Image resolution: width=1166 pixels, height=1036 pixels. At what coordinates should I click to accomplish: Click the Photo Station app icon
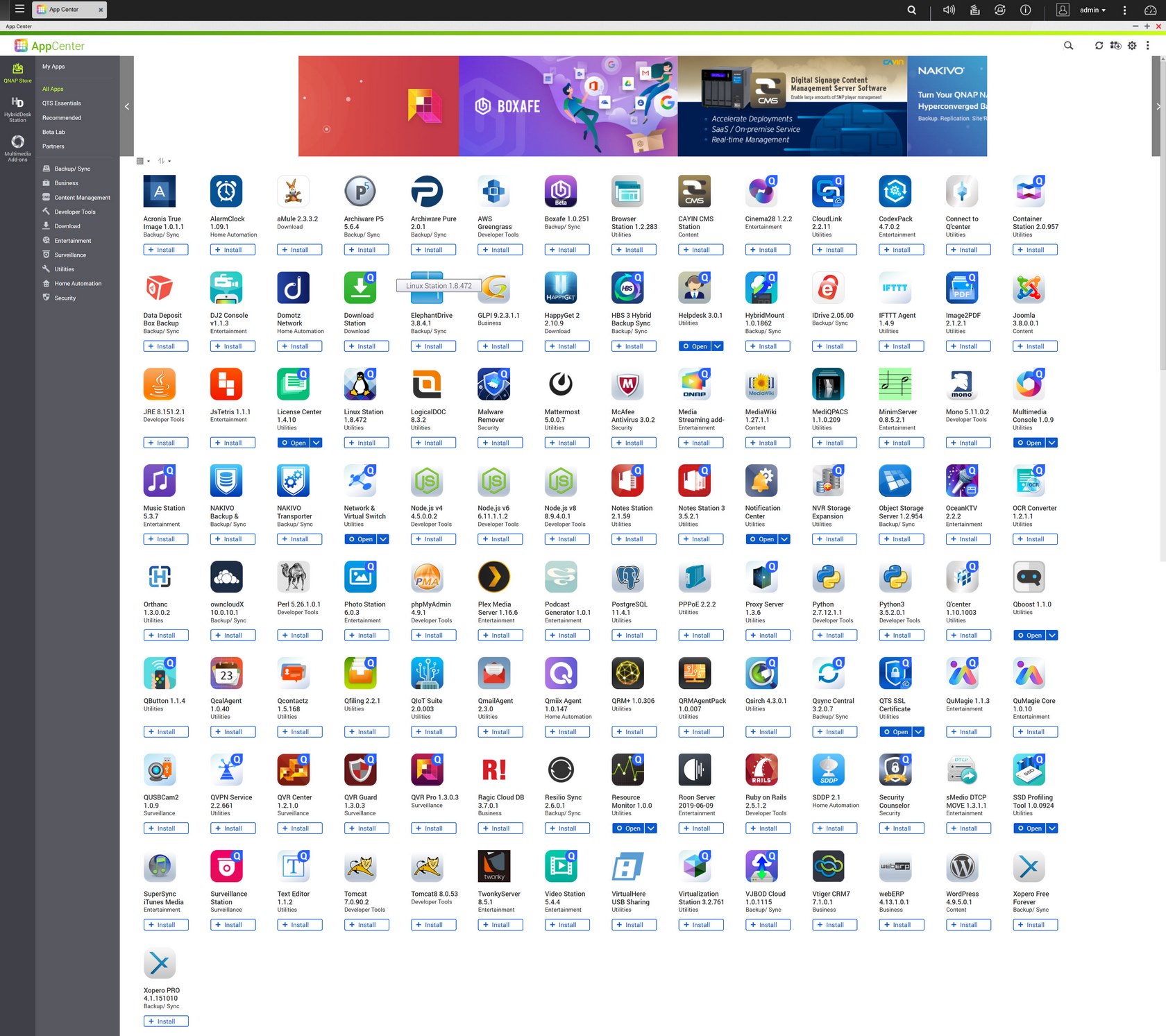(x=360, y=577)
